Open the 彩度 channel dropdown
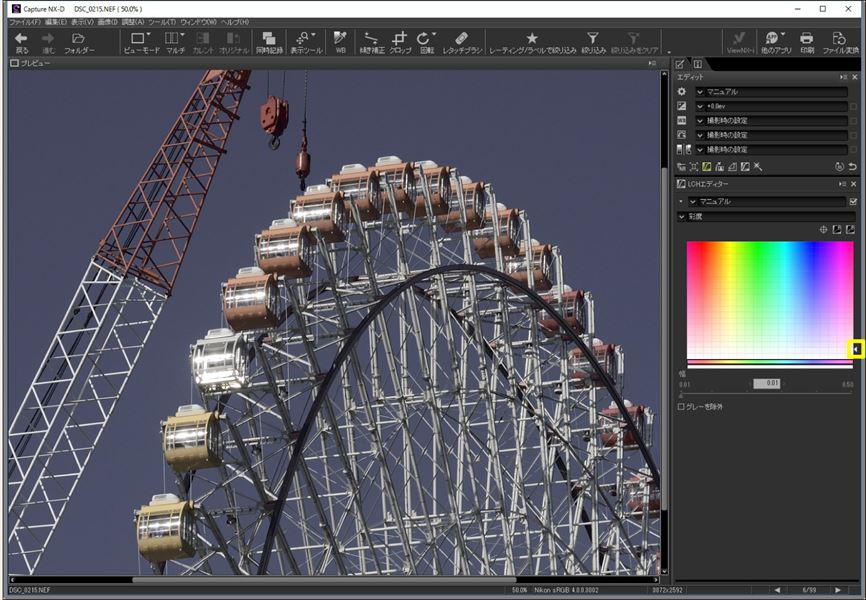The width and height of the screenshot is (866, 600). (x=767, y=217)
